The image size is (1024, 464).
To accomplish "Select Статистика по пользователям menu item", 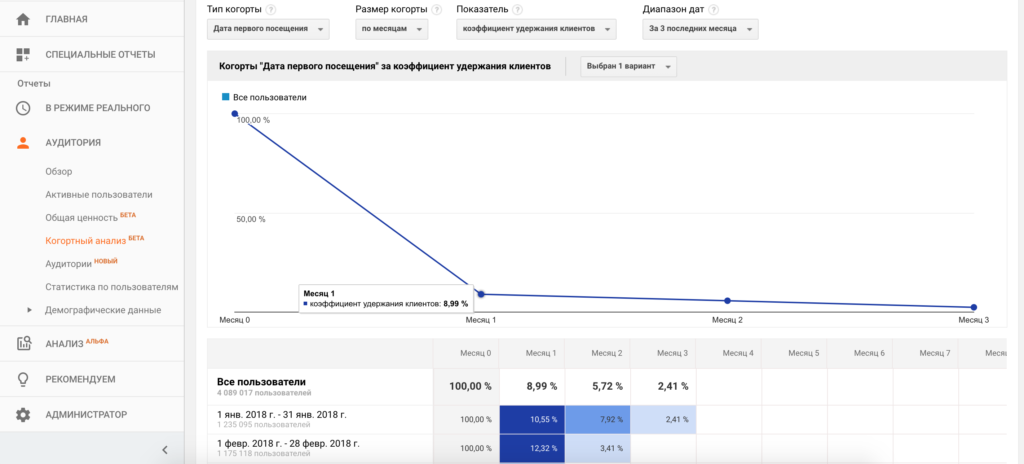I will (111, 287).
